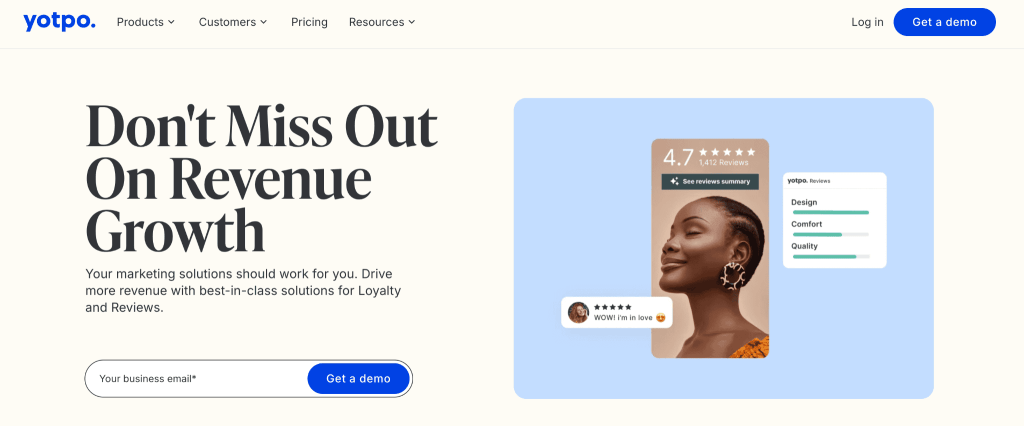Click the Design rating progress bar

point(831,212)
